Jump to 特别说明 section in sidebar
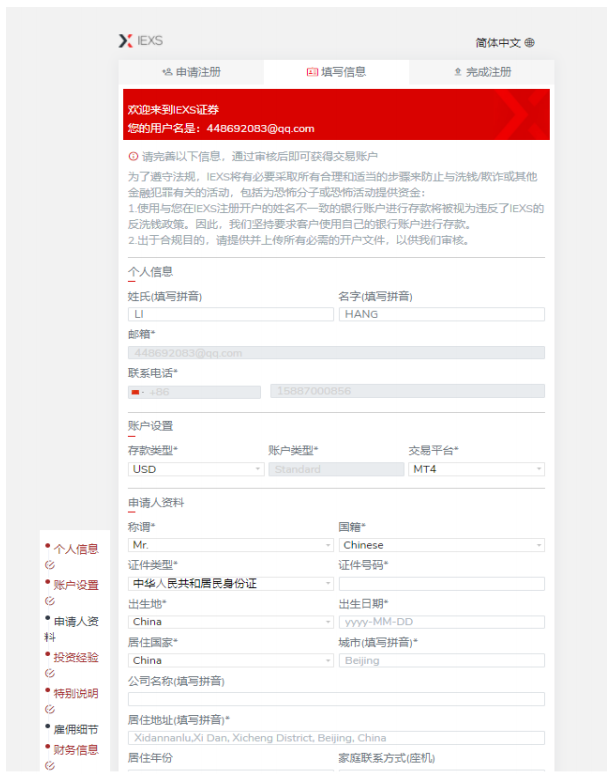Image resolution: width=613 pixels, height=778 pixels. (76, 694)
